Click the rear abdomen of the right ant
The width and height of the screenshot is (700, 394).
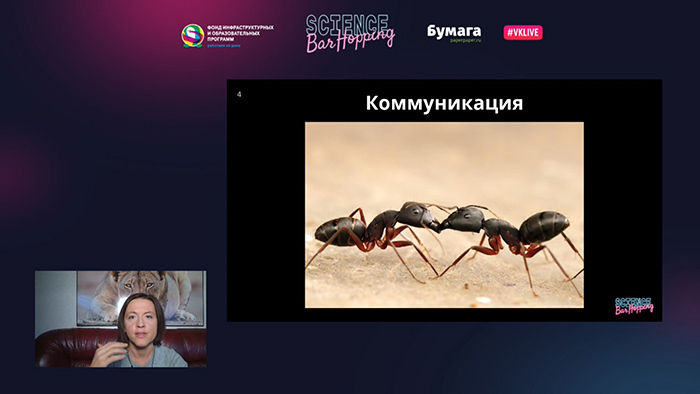(x=544, y=227)
